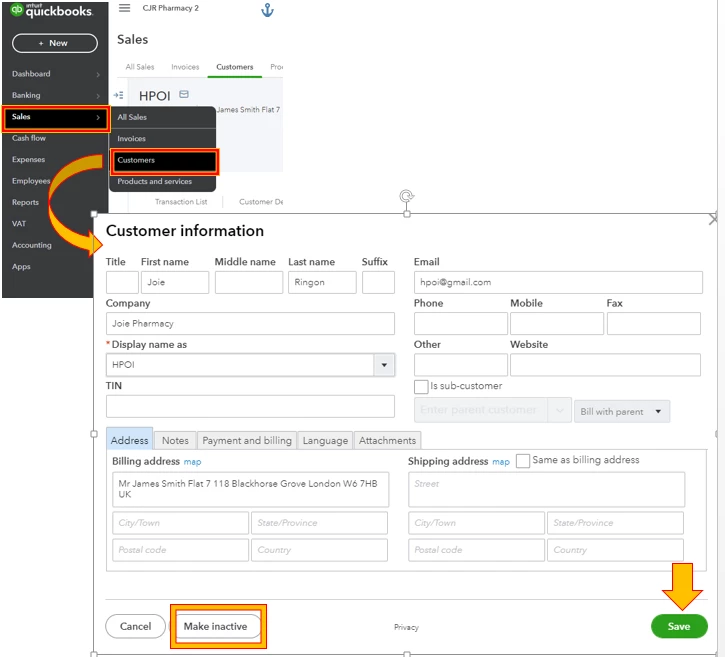Close the Customer information dialog
Image resolution: width=725 pixels, height=657 pixels.
[x=713, y=220]
